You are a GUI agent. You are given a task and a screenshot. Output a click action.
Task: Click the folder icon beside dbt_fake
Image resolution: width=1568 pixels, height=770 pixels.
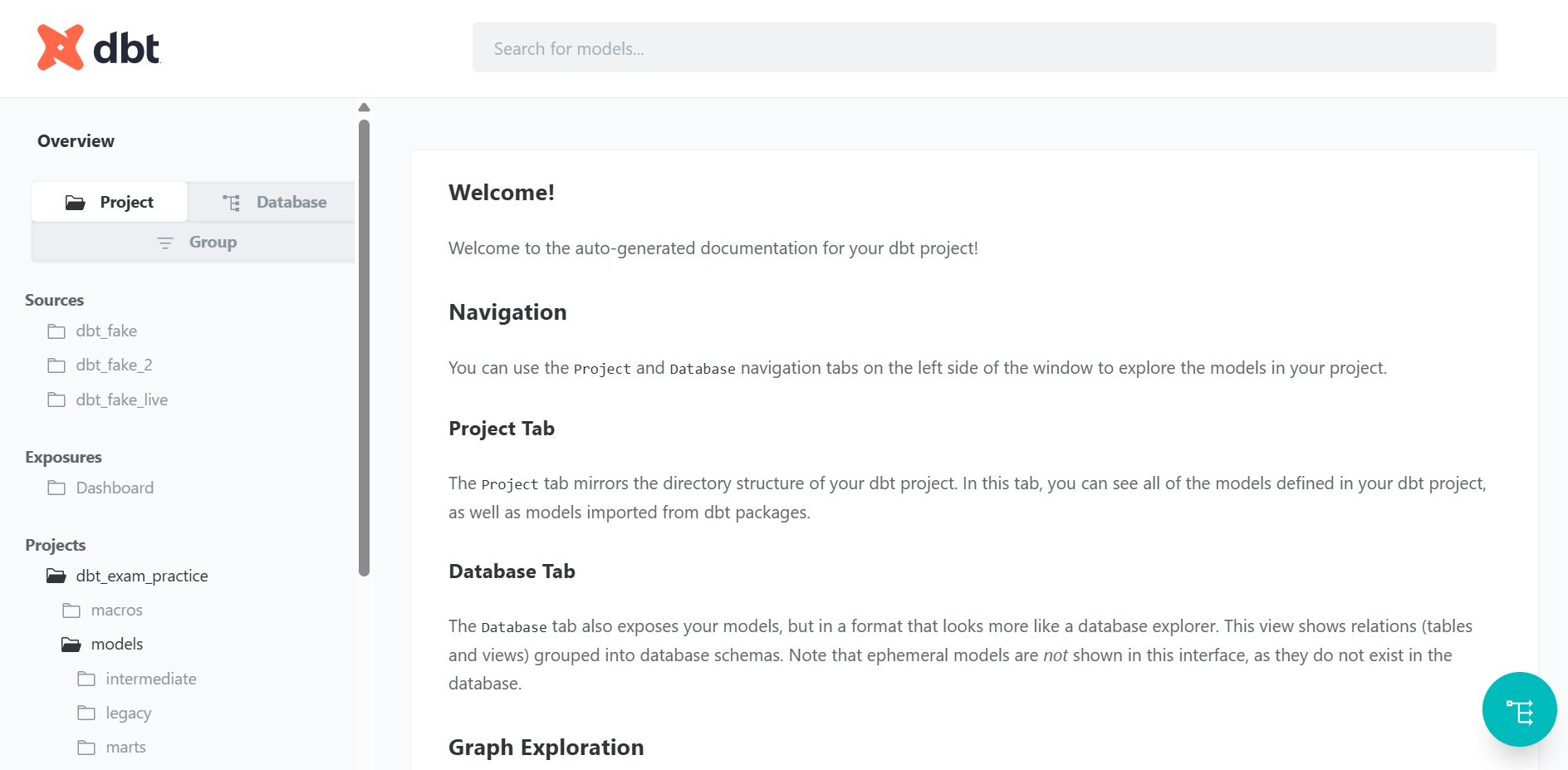[56, 331]
